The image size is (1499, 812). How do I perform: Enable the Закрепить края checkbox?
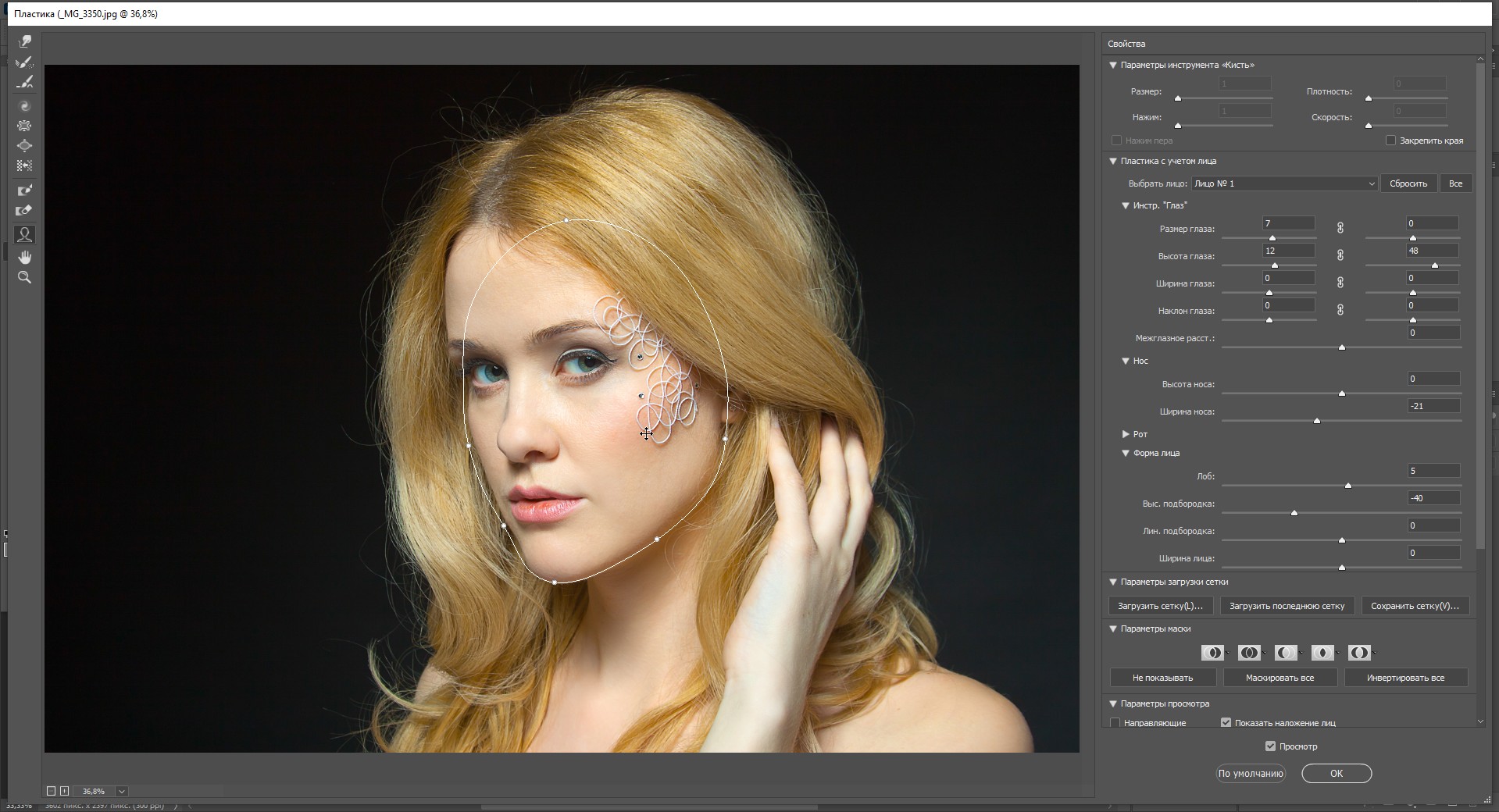pos(1390,141)
